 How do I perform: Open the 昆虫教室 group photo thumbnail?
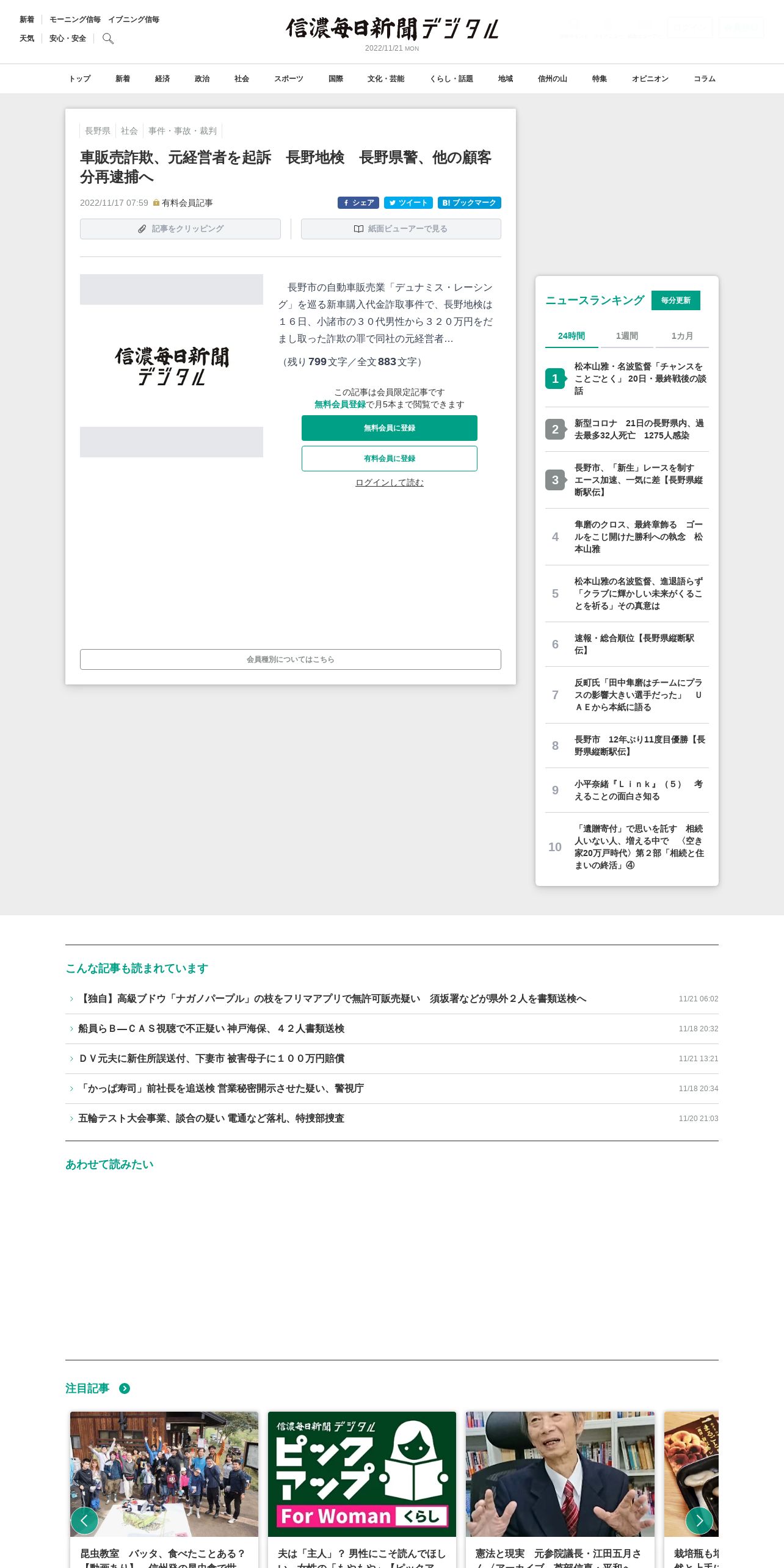164,1474
